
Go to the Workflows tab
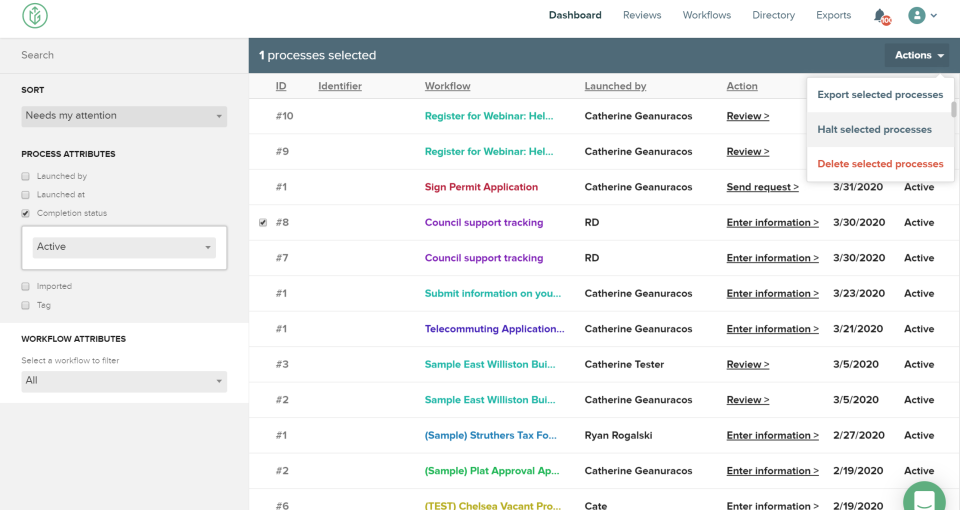point(707,15)
